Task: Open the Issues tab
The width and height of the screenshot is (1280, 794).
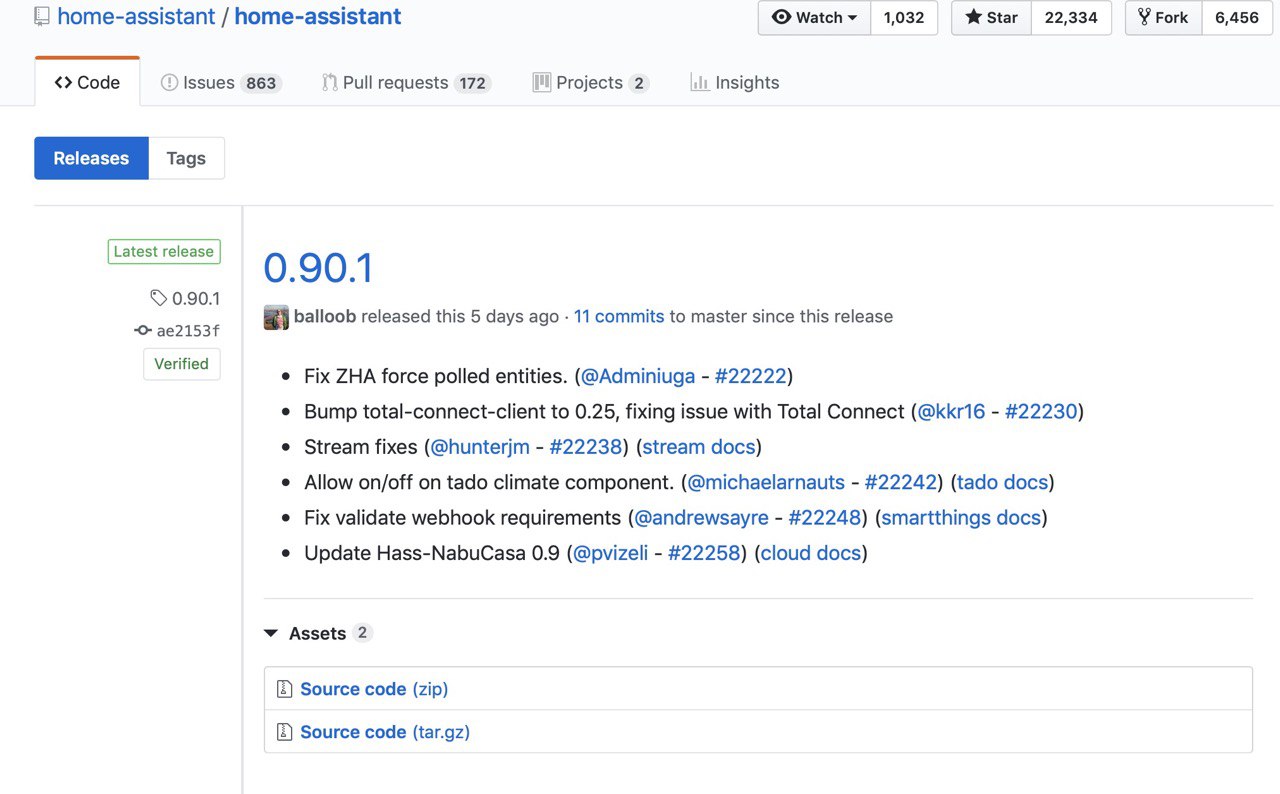Action: tap(221, 83)
